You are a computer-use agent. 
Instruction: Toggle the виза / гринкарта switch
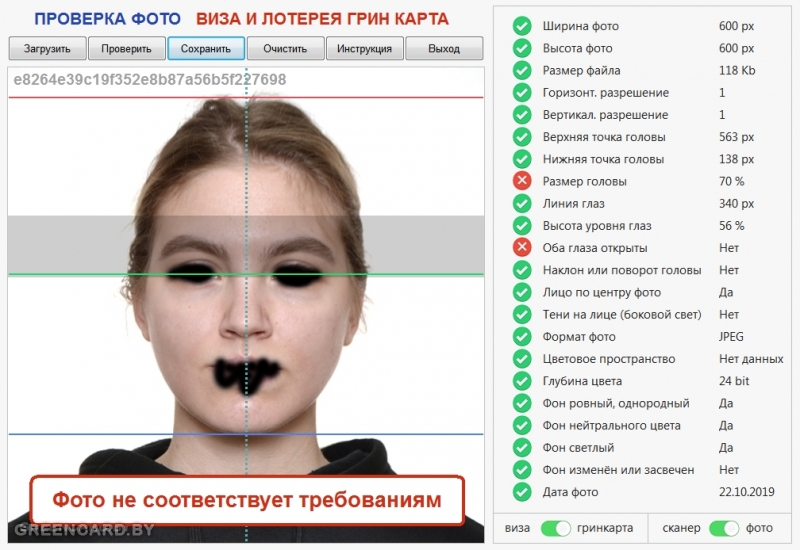point(556,528)
